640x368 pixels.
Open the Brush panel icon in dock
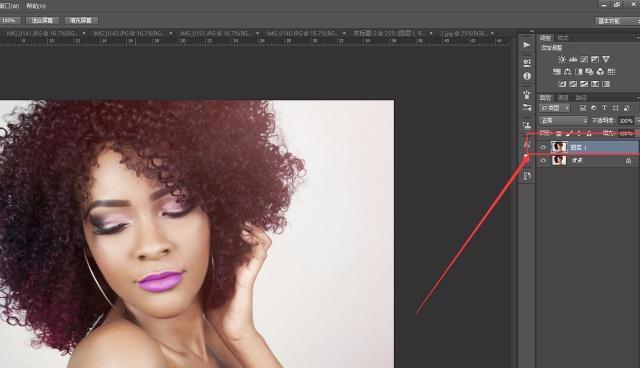click(527, 95)
